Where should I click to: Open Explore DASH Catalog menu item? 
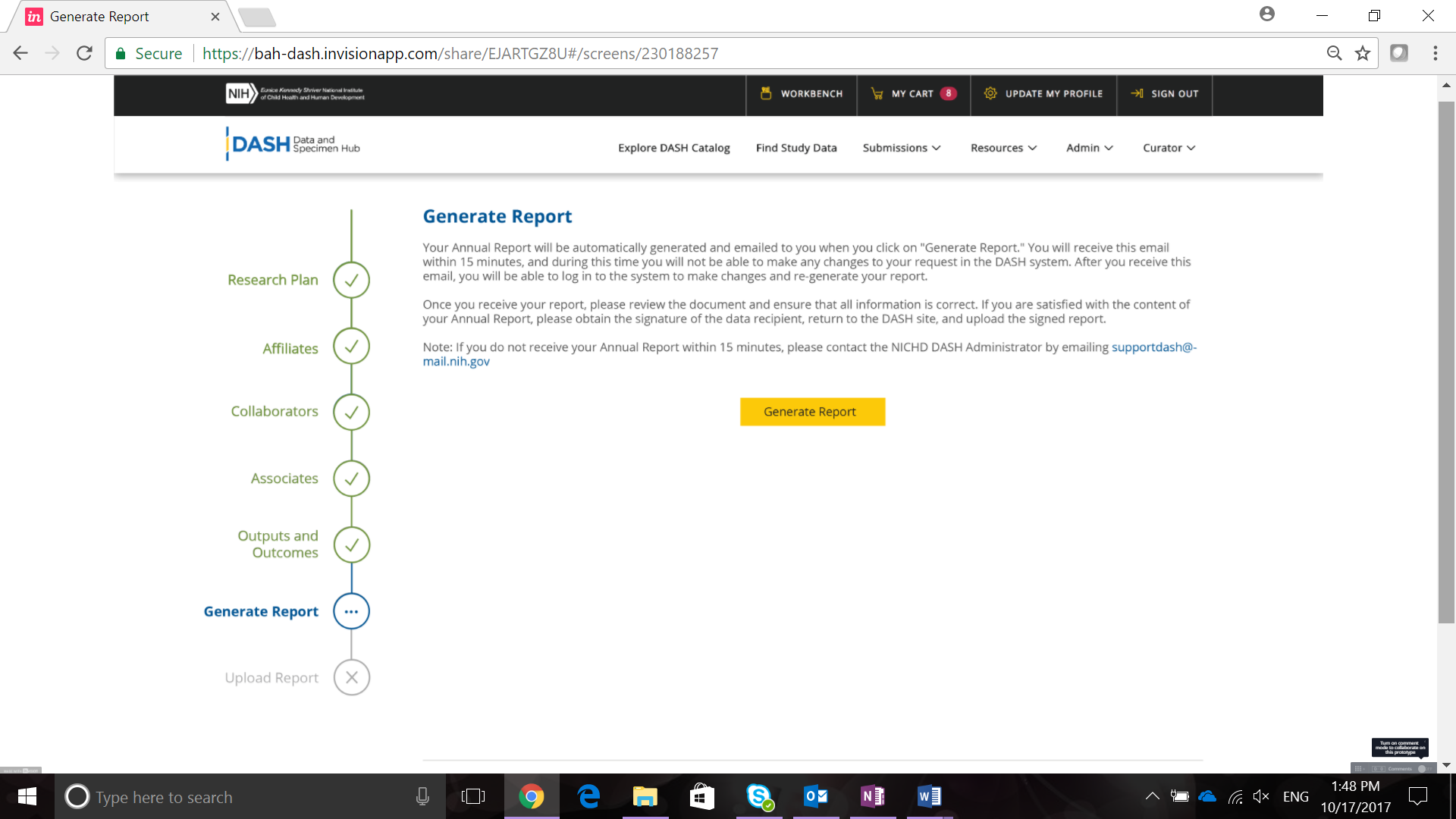pos(673,148)
